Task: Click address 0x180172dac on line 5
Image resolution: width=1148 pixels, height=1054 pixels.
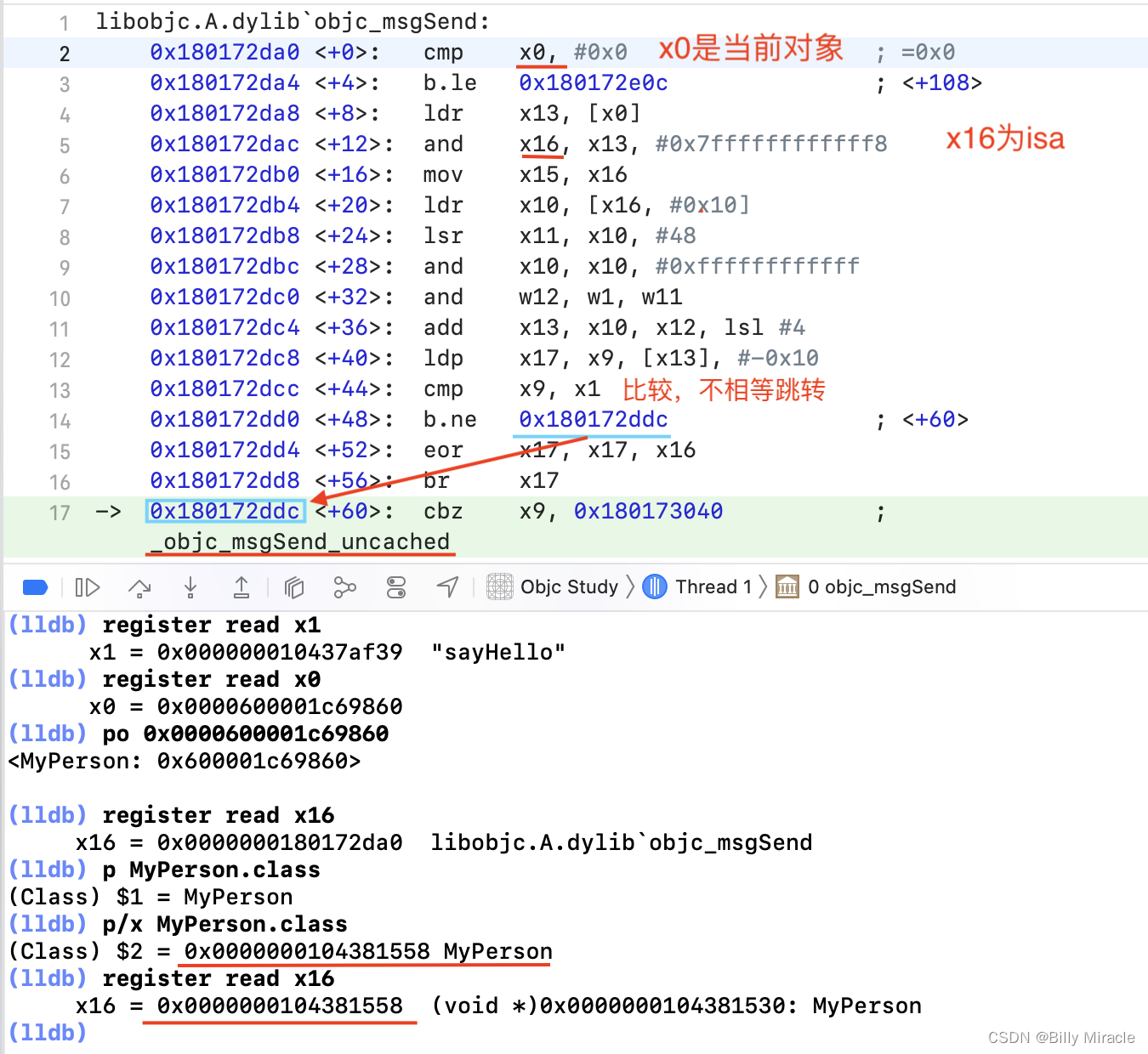Action: pyautogui.click(x=224, y=144)
